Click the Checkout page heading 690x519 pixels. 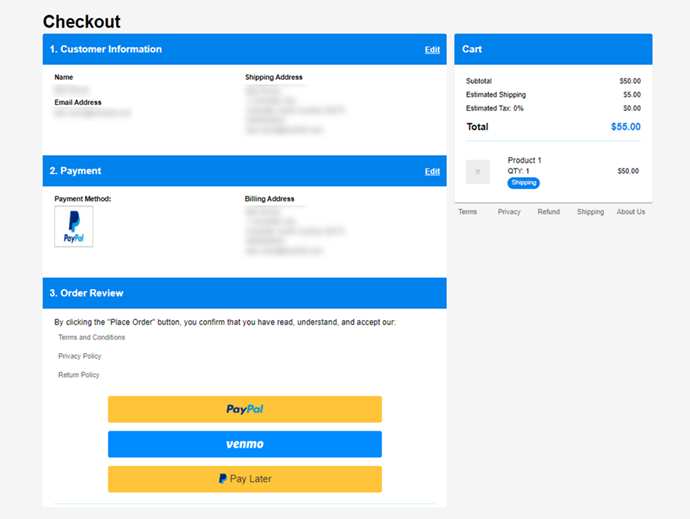tap(81, 22)
